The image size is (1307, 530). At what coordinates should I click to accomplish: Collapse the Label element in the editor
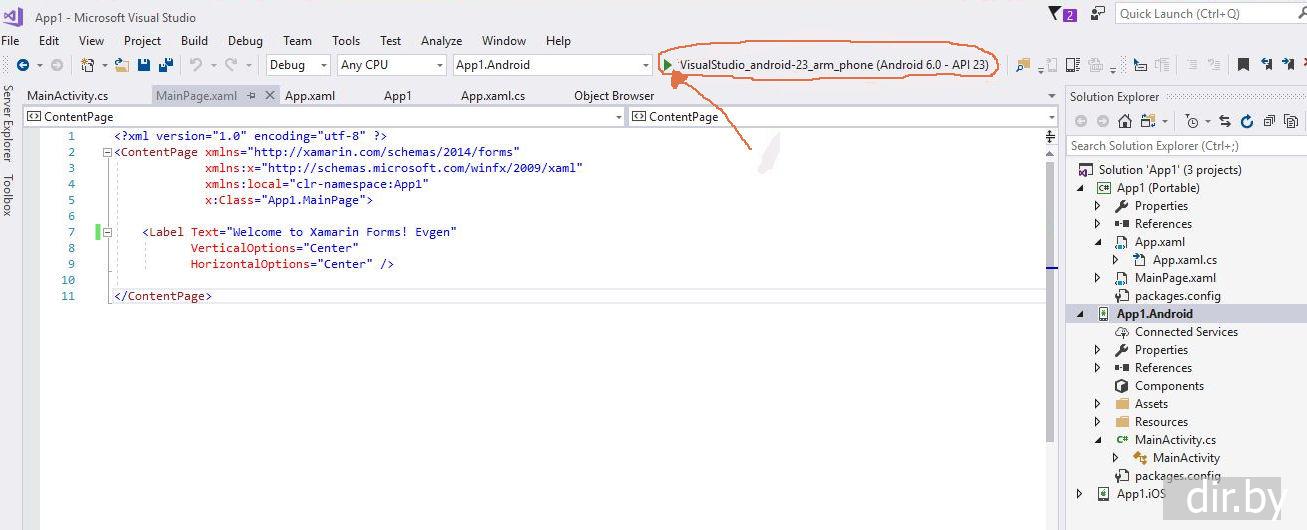[x=107, y=232]
